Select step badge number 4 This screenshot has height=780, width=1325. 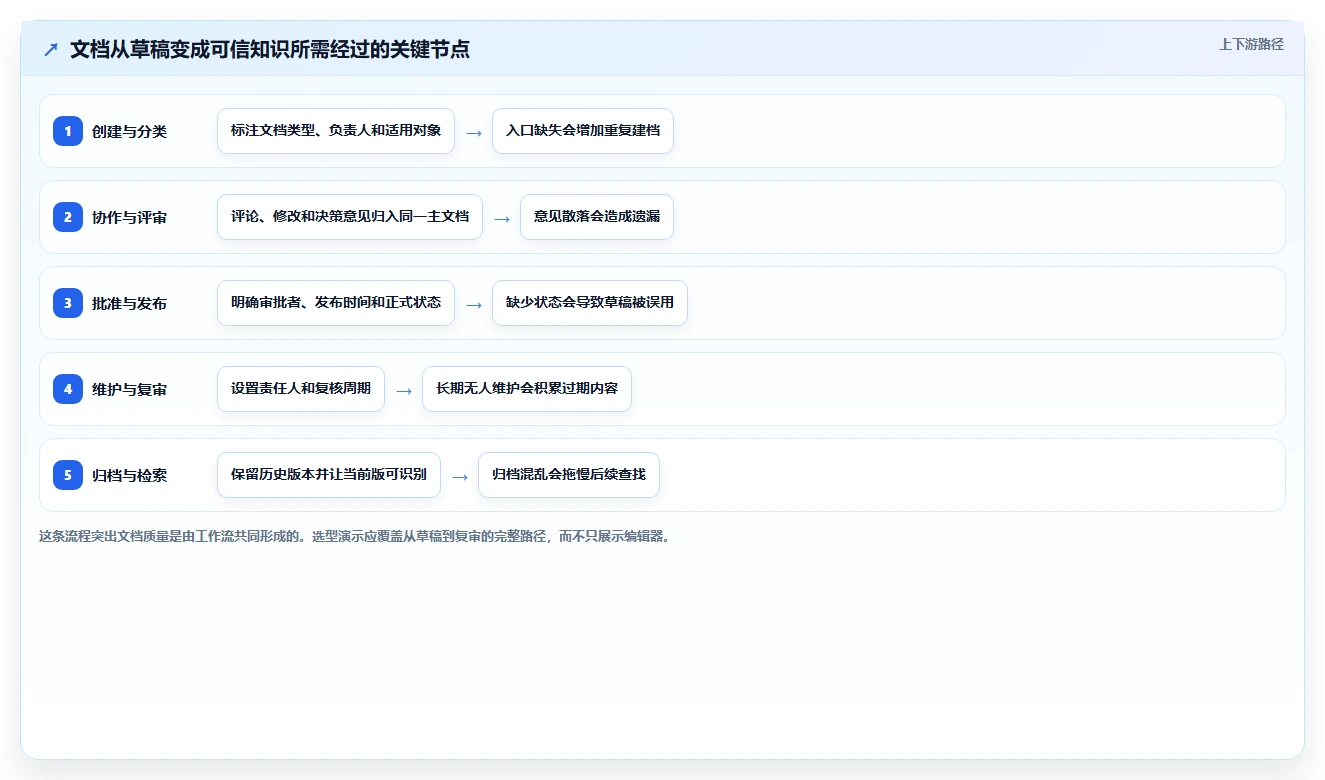[68, 389]
